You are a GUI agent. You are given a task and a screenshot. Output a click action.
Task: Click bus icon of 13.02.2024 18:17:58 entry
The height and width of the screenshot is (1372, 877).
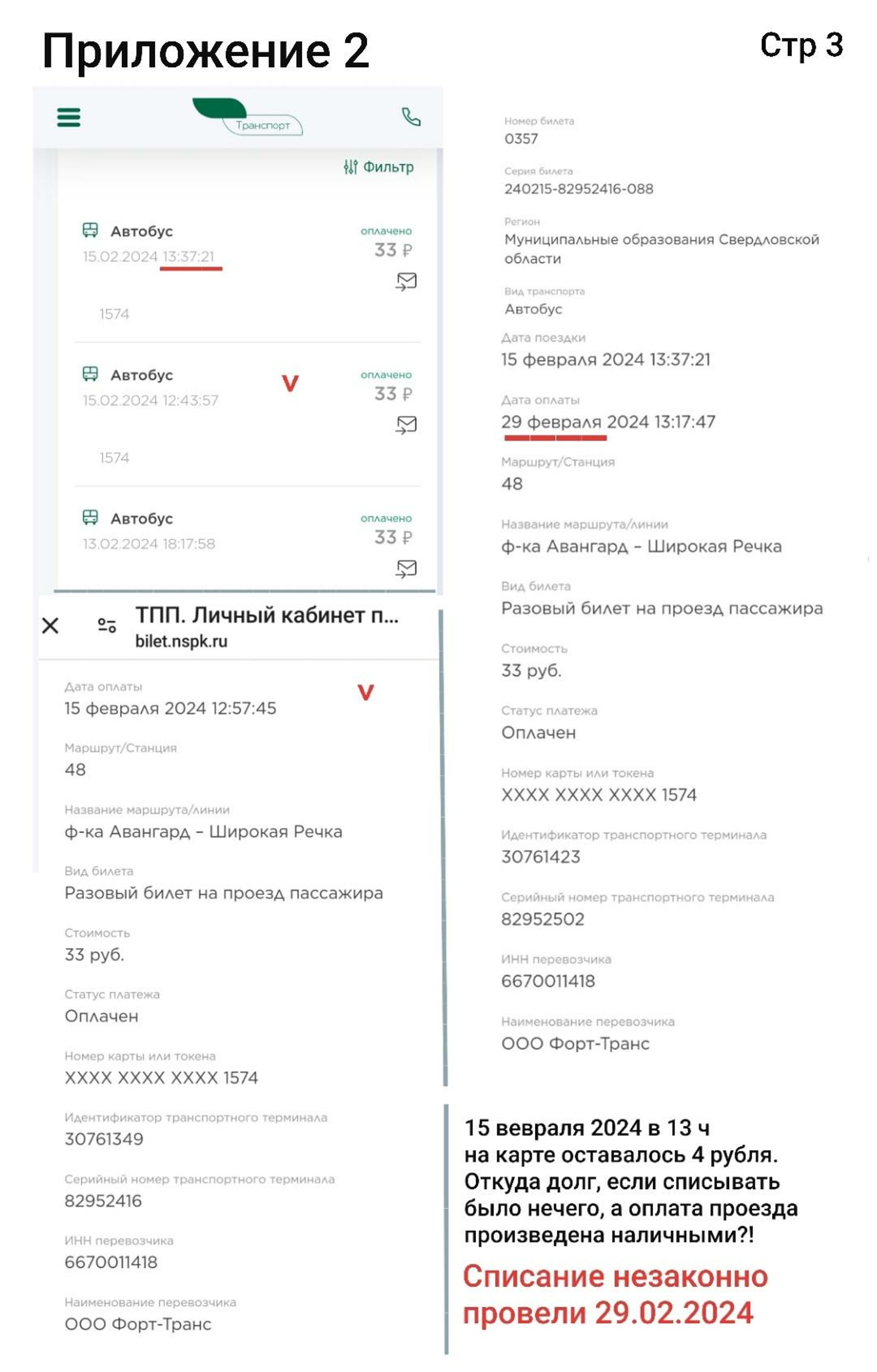[x=90, y=517]
